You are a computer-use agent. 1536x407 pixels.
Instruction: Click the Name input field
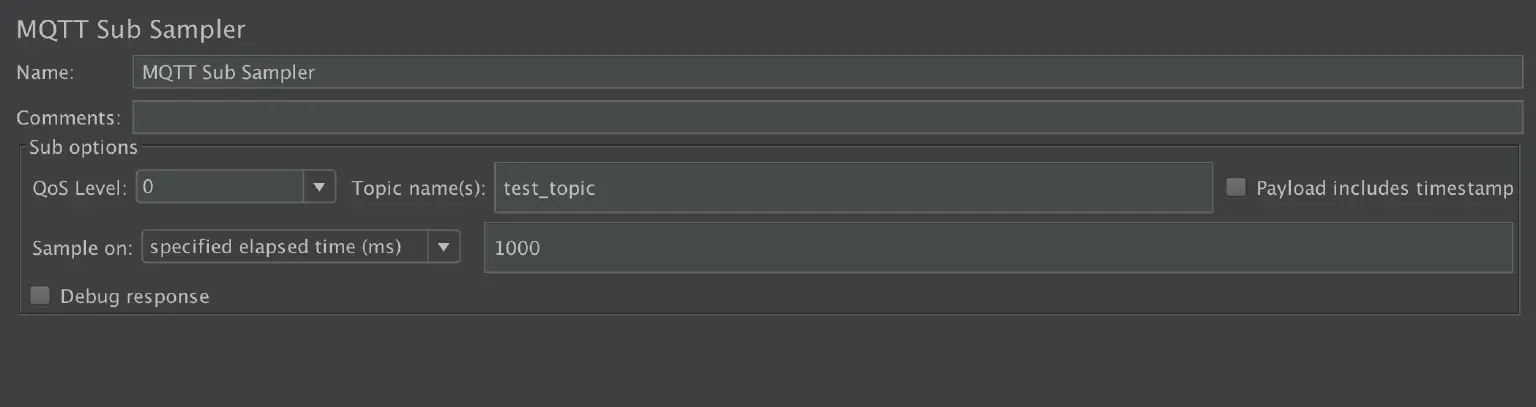(826, 72)
